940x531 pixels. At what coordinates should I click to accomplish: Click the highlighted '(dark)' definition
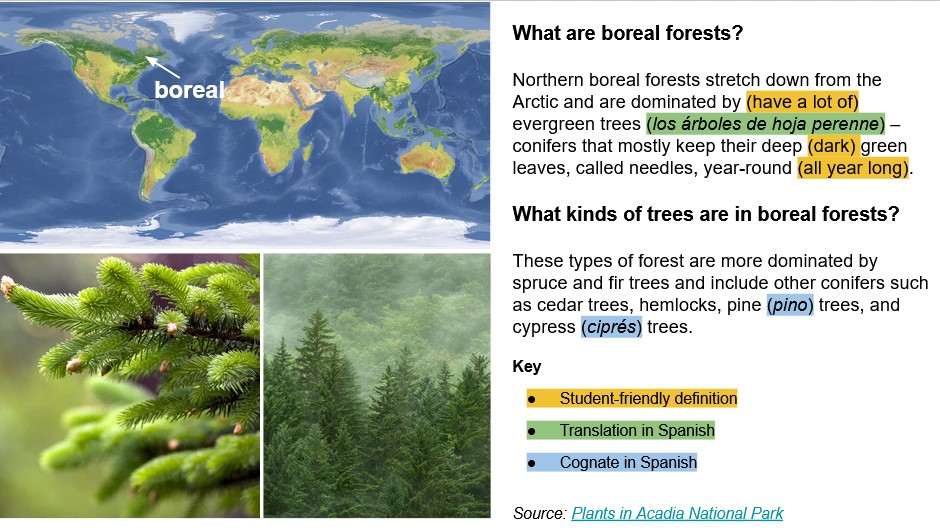point(832,146)
